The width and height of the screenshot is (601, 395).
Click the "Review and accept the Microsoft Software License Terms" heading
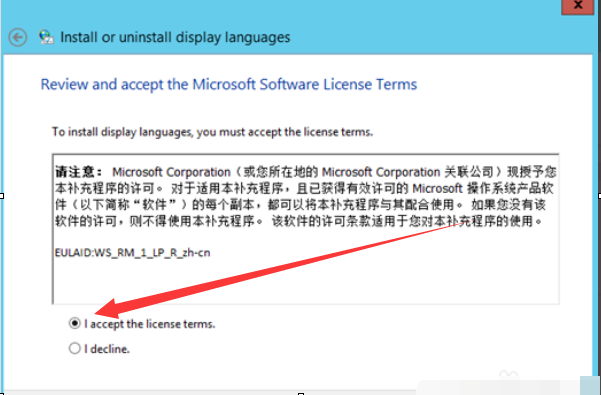[x=229, y=84]
